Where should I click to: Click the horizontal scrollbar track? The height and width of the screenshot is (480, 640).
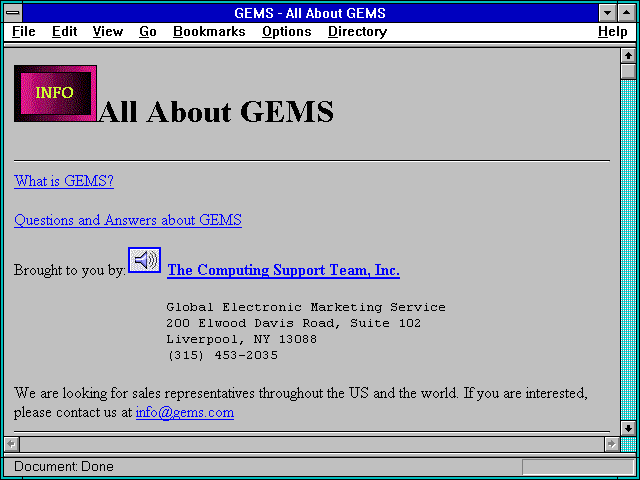[x=311, y=444]
